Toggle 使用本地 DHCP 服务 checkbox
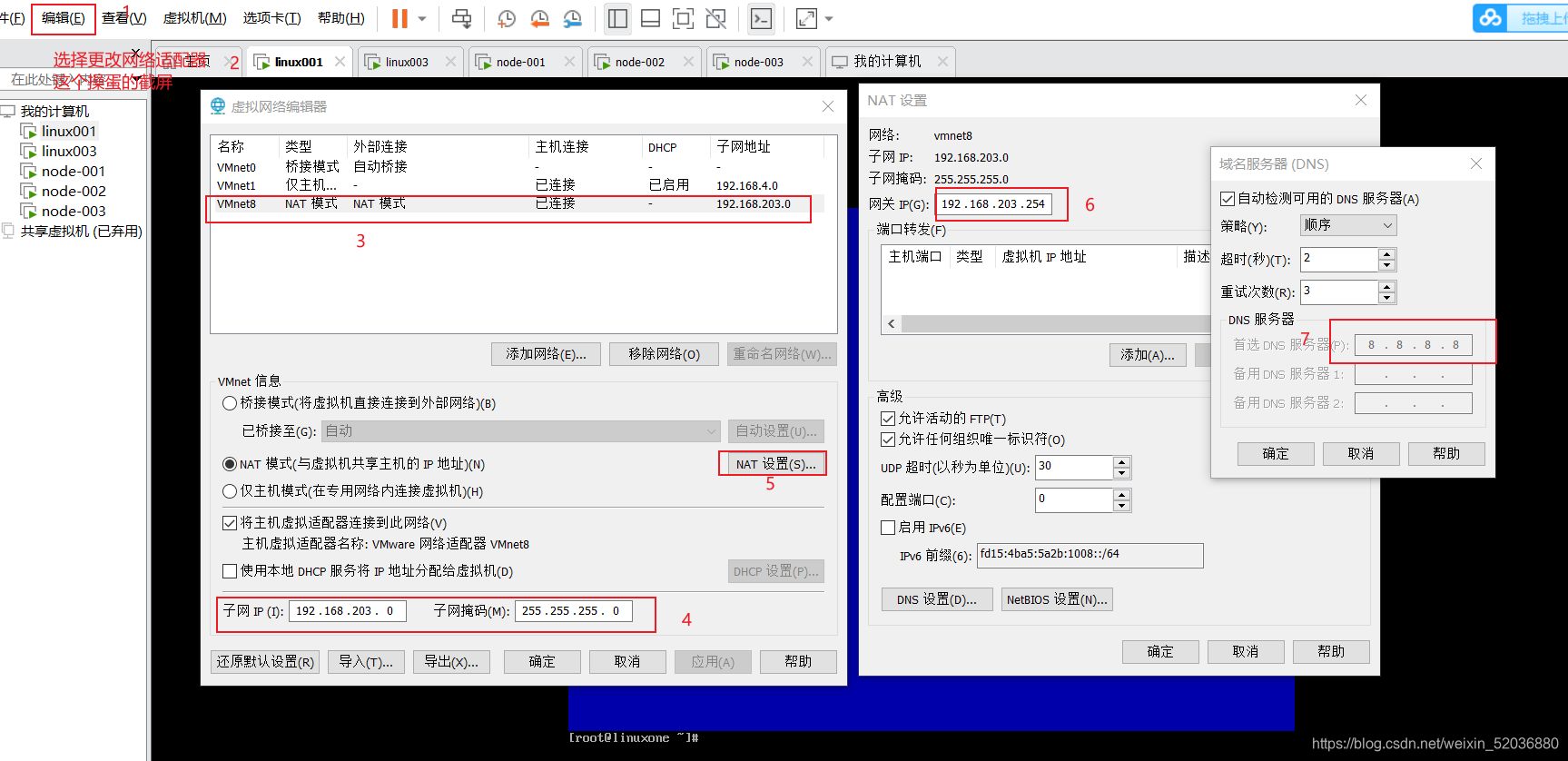 230,571
